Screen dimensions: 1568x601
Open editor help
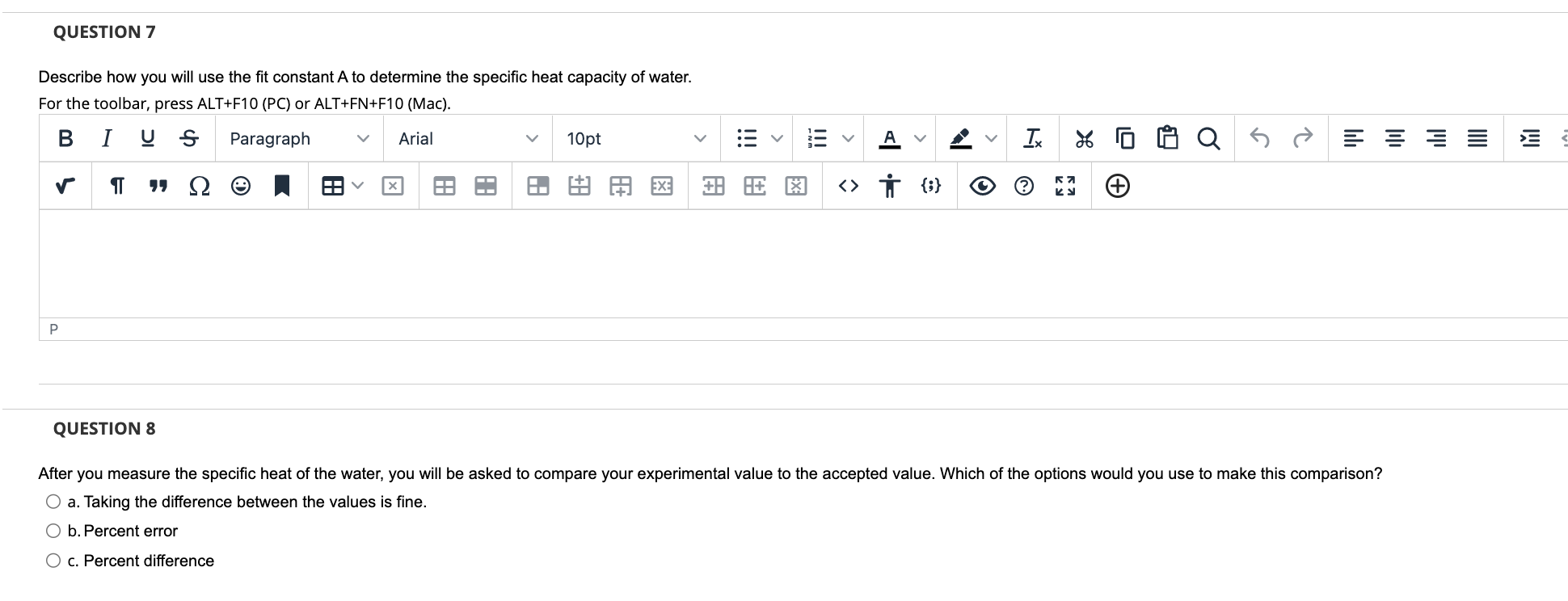(x=1024, y=187)
